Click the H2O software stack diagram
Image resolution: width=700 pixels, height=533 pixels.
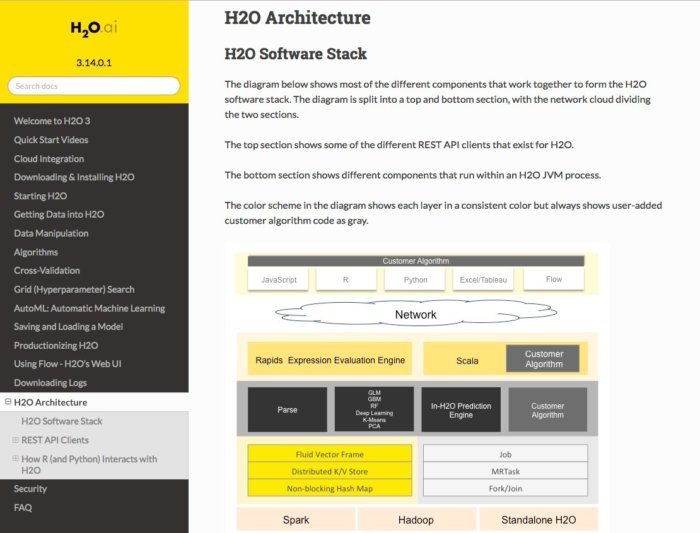coord(416,388)
